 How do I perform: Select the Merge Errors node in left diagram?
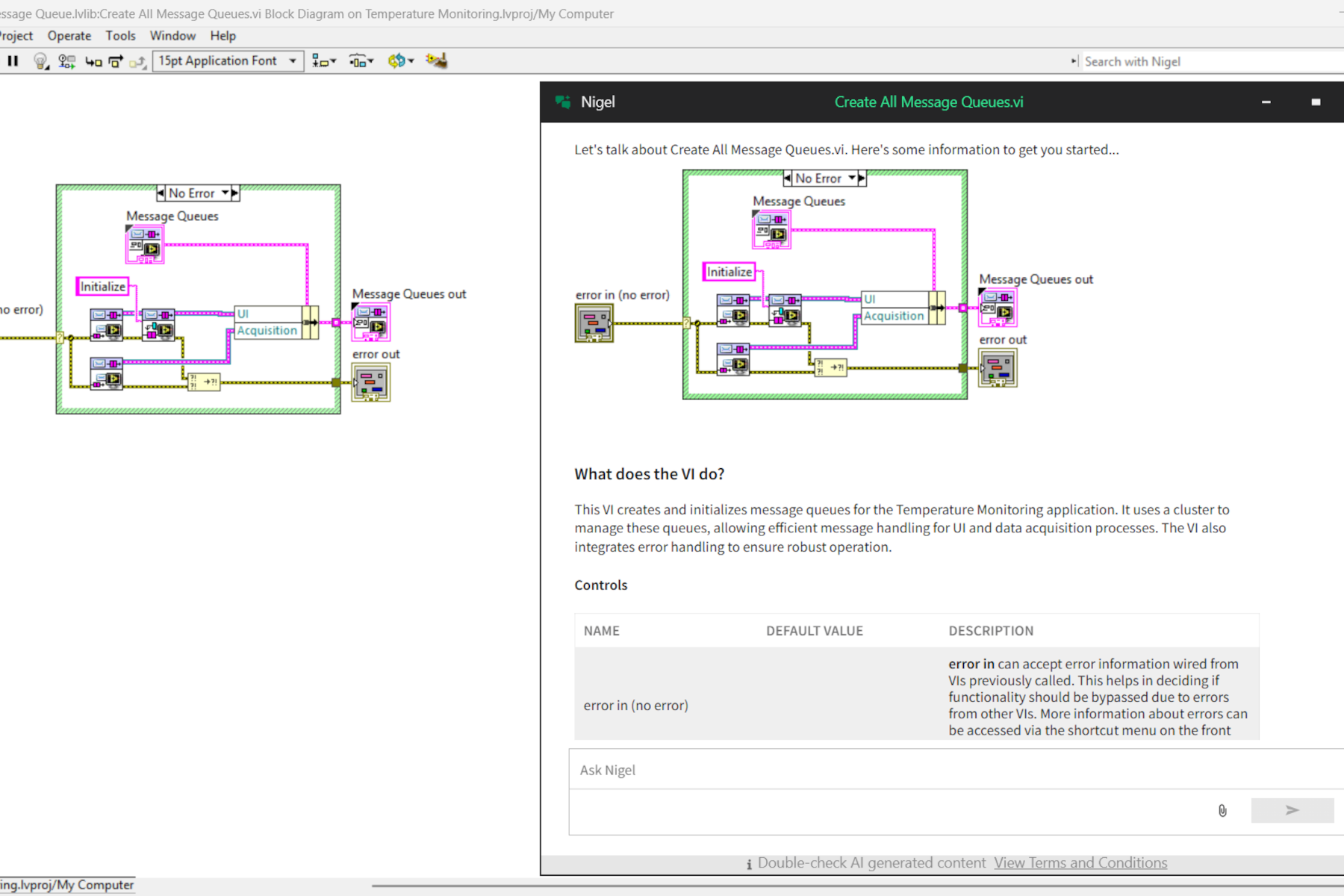click(203, 382)
